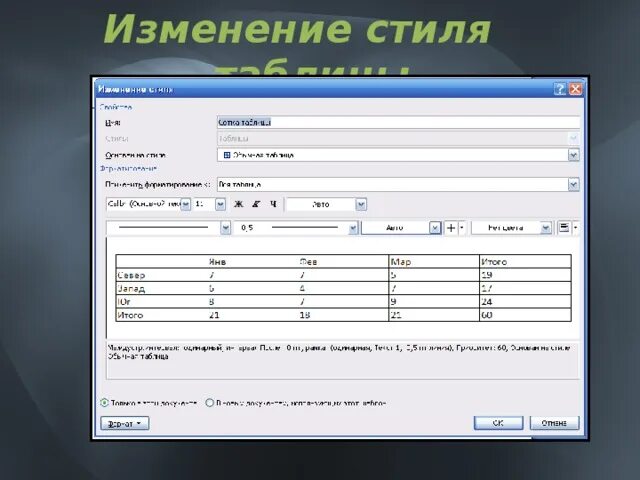Open the border color 'Авто' dropdown

pos(435,228)
